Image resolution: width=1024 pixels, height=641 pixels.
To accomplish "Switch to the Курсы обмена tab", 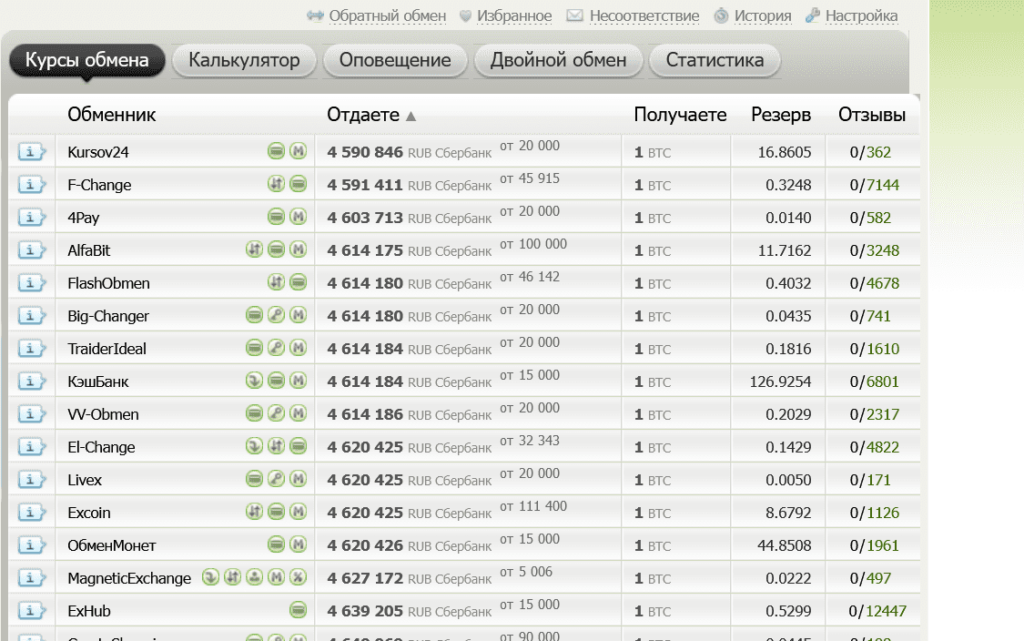I will (87, 60).
